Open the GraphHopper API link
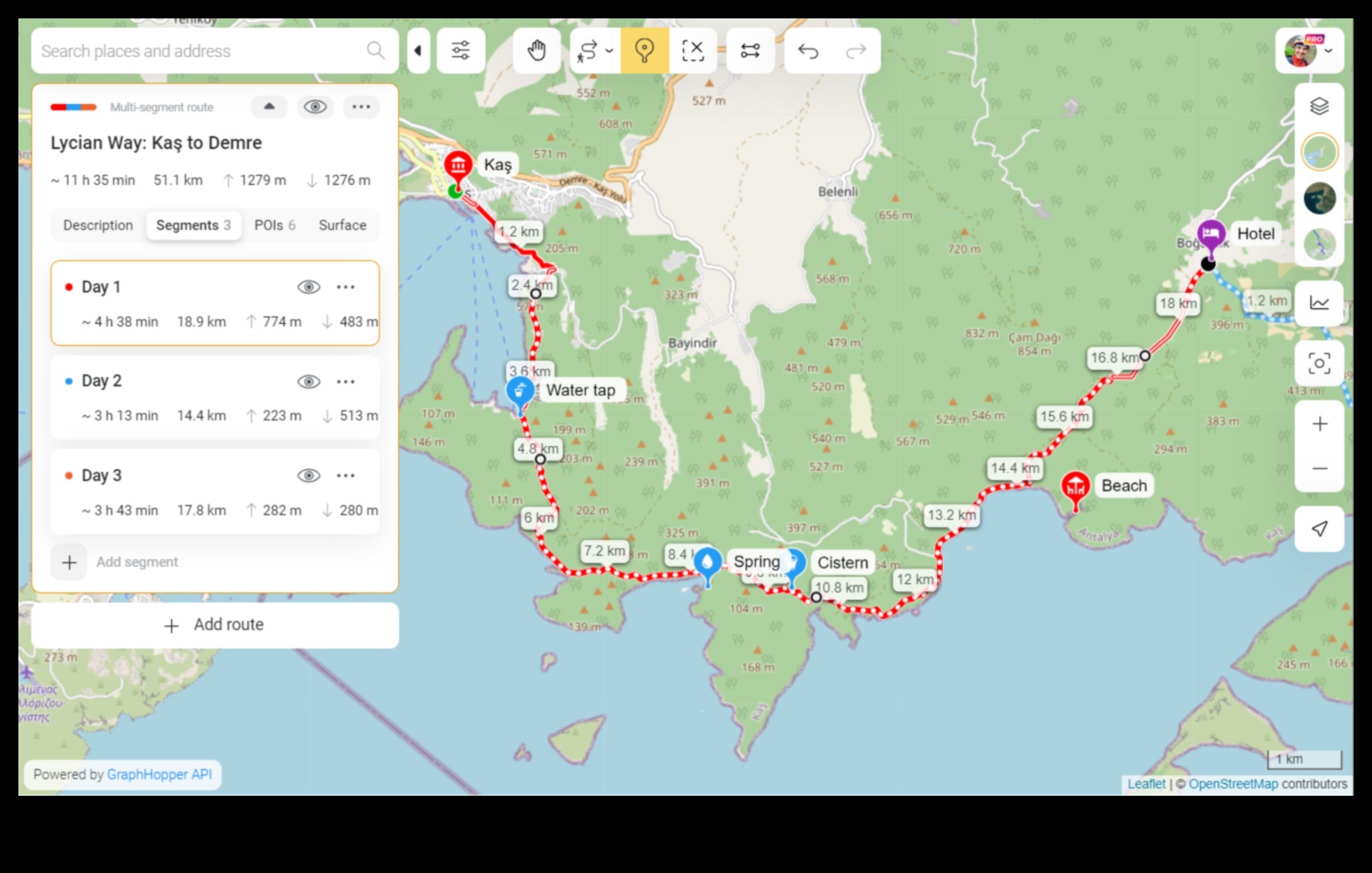This screenshot has height=873, width=1372. point(160,774)
